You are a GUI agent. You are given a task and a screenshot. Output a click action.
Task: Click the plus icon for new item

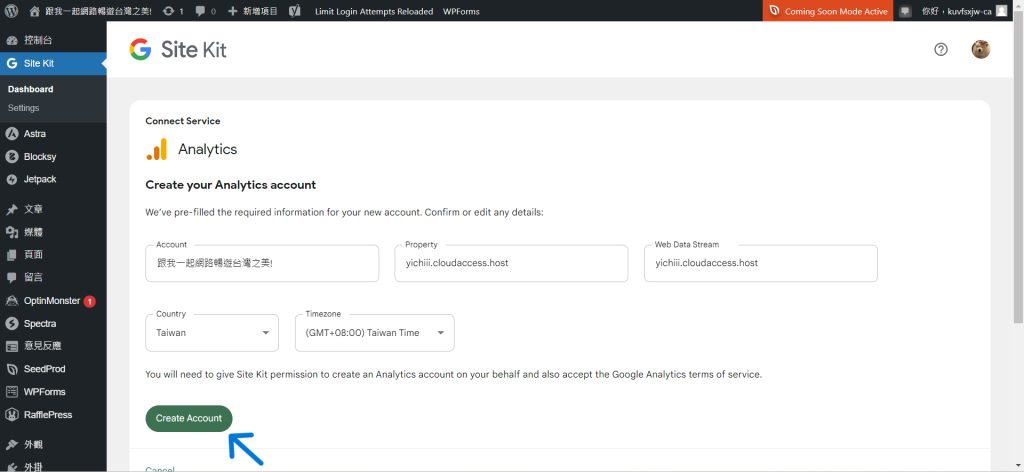(x=232, y=11)
